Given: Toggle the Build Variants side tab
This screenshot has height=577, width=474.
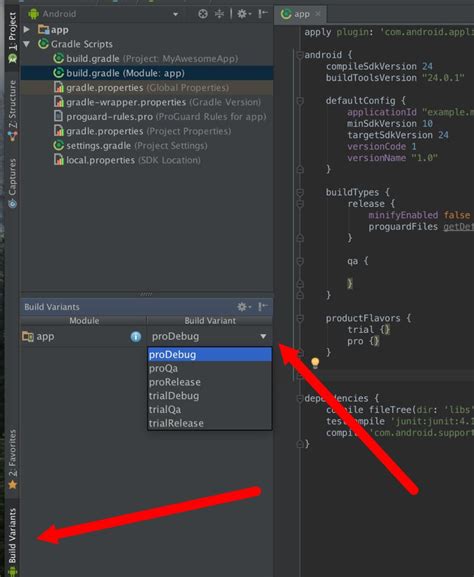Looking at the screenshot, I should 12,541.
